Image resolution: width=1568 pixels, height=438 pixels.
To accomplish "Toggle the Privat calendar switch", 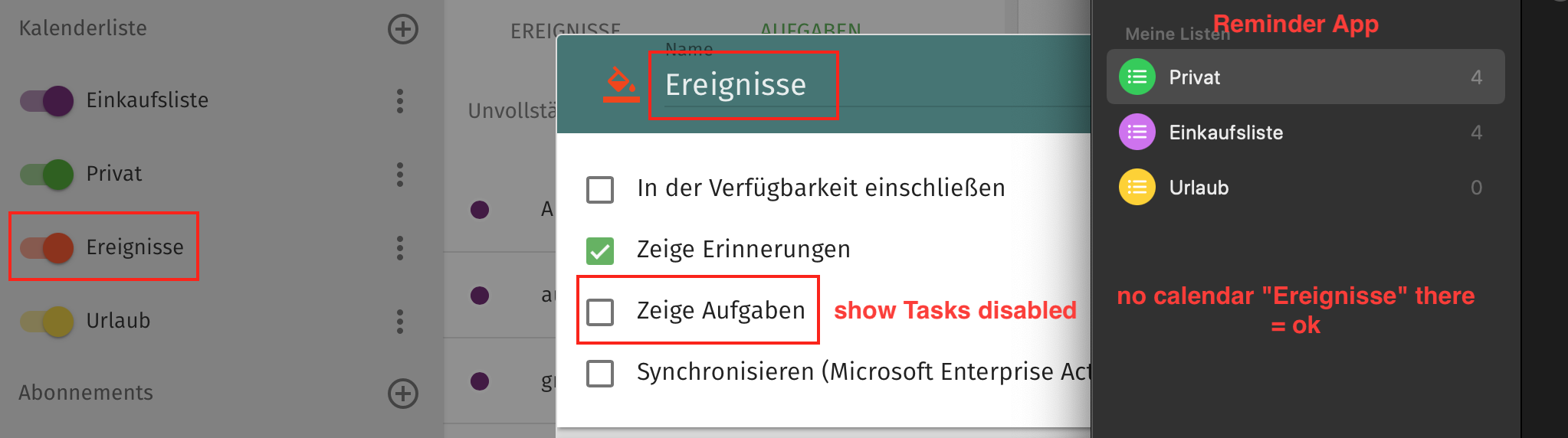I will (48, 174).
